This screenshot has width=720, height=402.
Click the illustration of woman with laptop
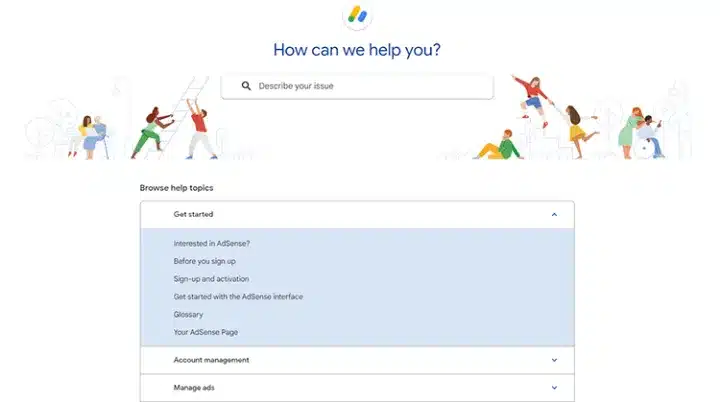point(91,135)
